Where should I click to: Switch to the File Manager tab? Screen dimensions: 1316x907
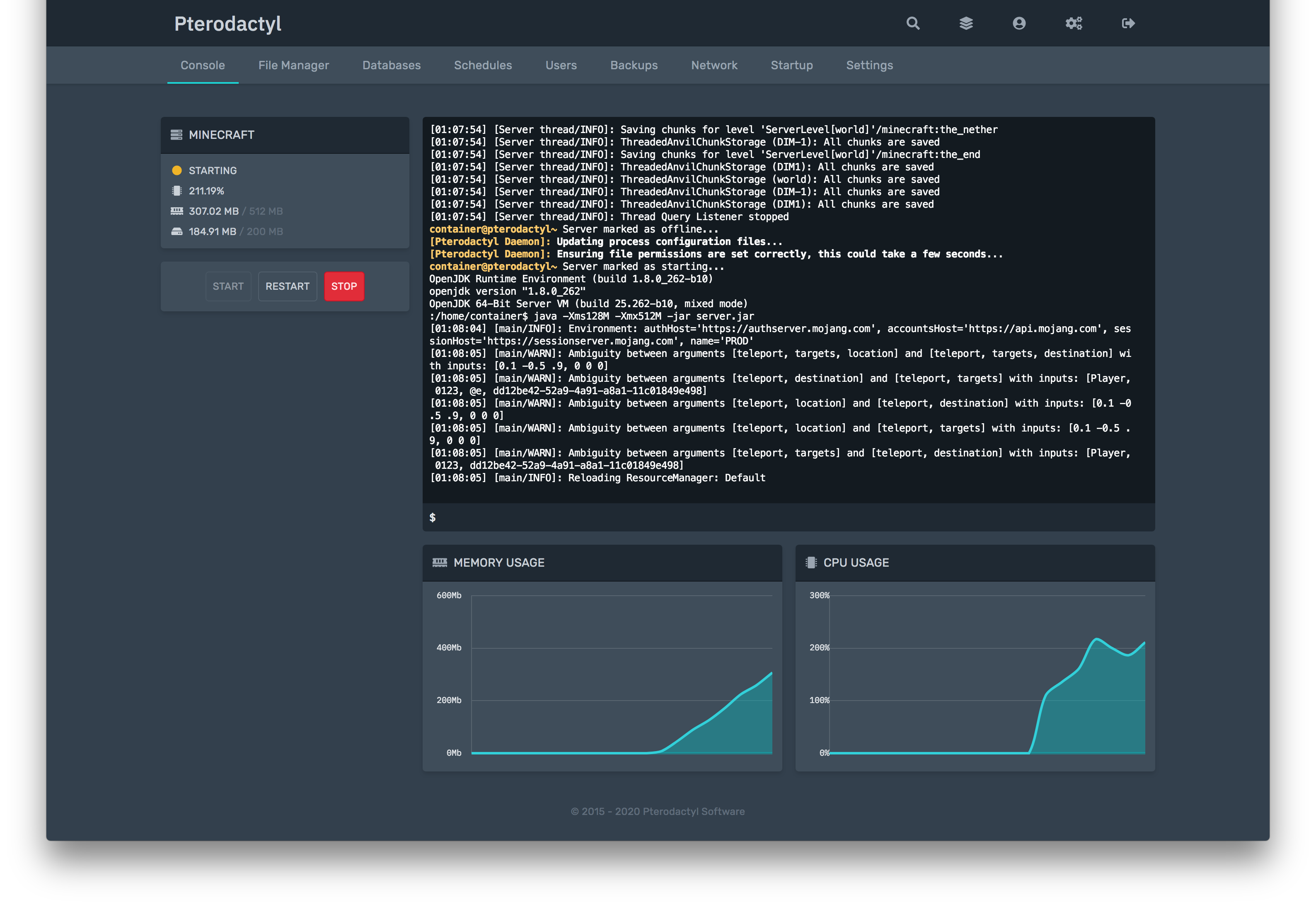click(294, 65)
